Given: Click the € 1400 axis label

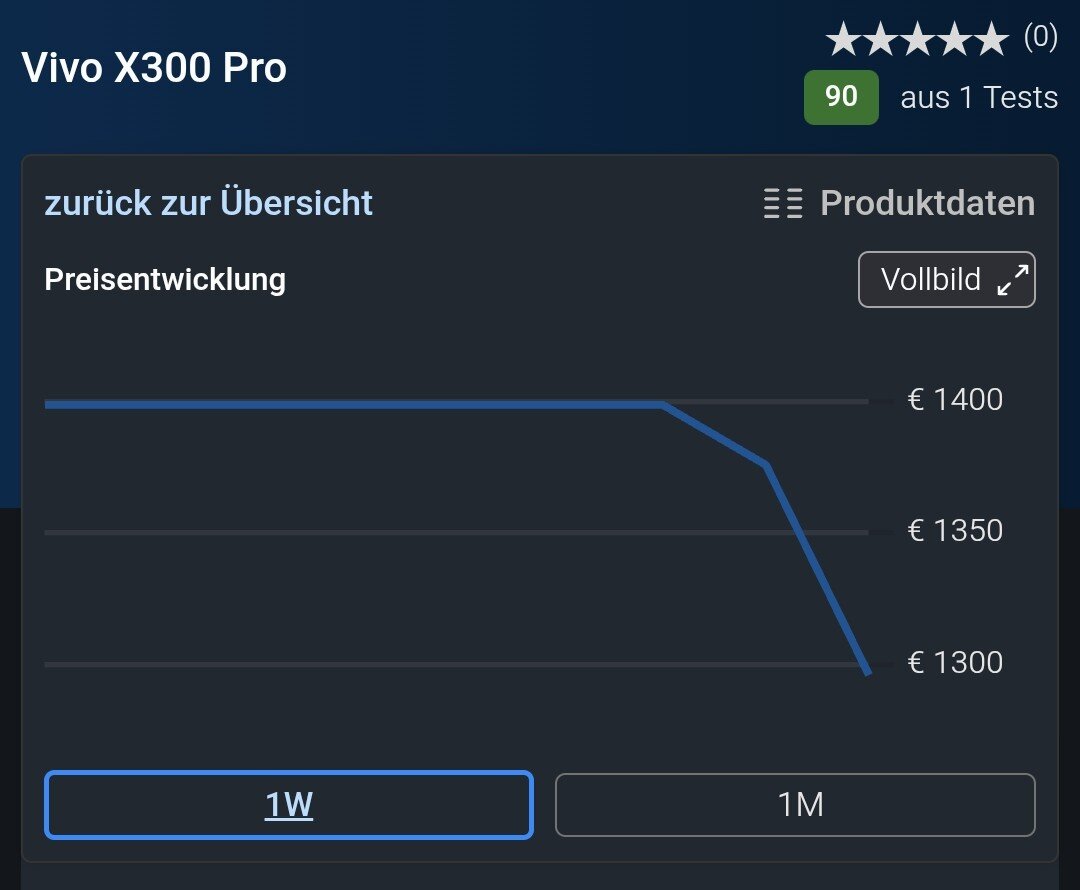Looking at the screenshot, I should pyautogui.click(x=955, y=400).
